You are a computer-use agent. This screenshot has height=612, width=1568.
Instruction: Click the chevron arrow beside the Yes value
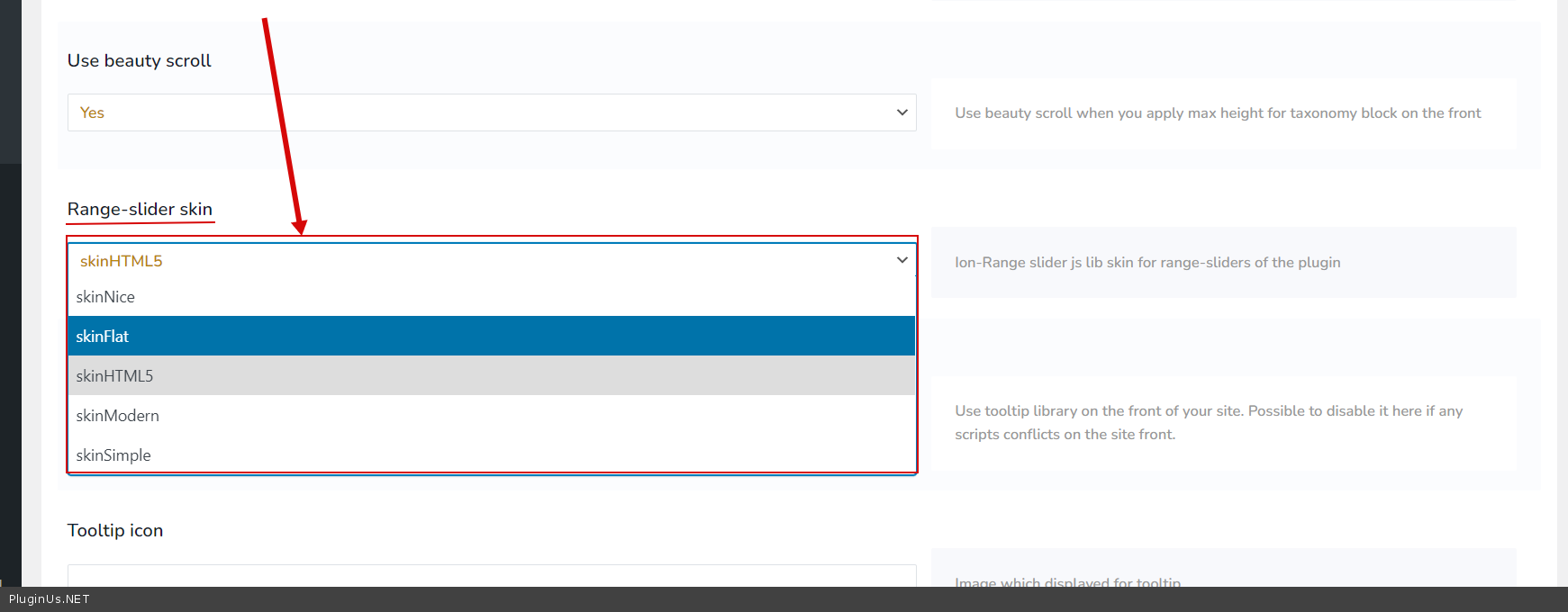902,112
